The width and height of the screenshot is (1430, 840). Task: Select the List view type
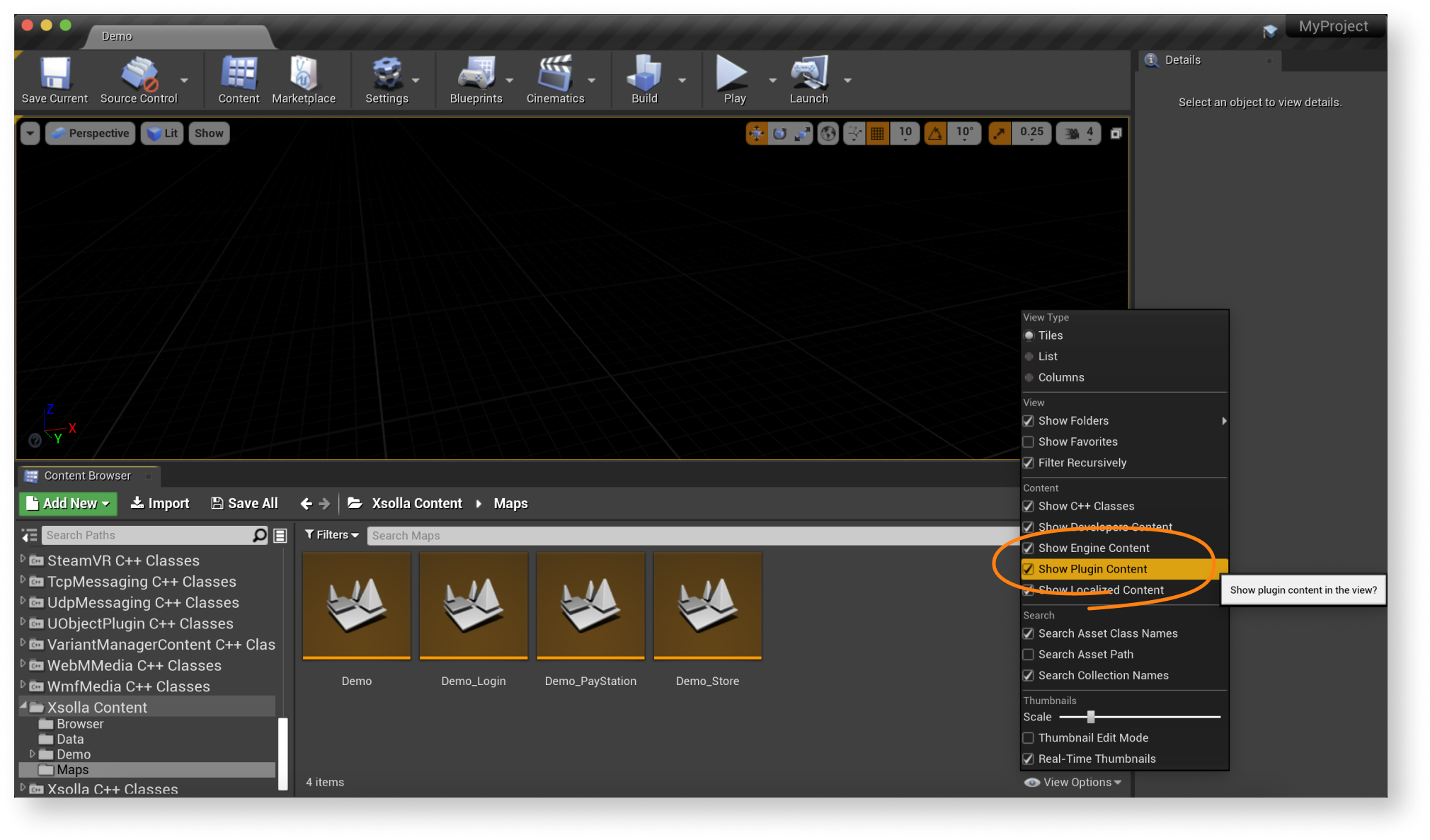point(1047,357)
